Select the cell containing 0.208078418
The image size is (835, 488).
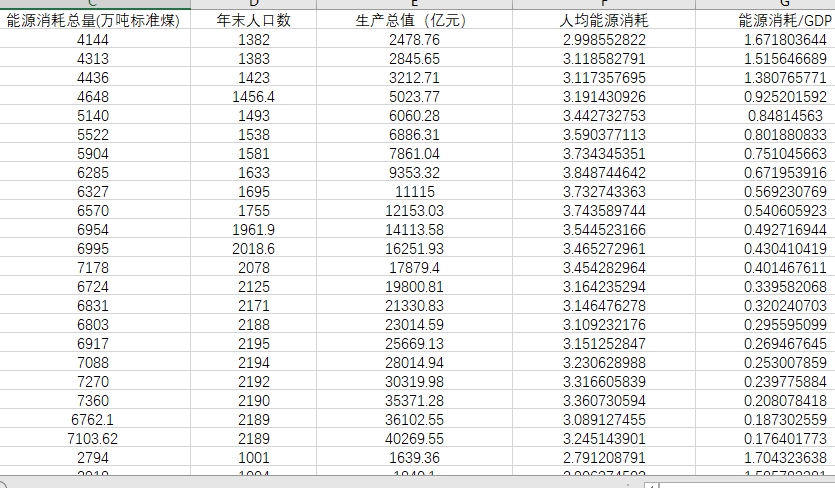(x=765, y=401)
